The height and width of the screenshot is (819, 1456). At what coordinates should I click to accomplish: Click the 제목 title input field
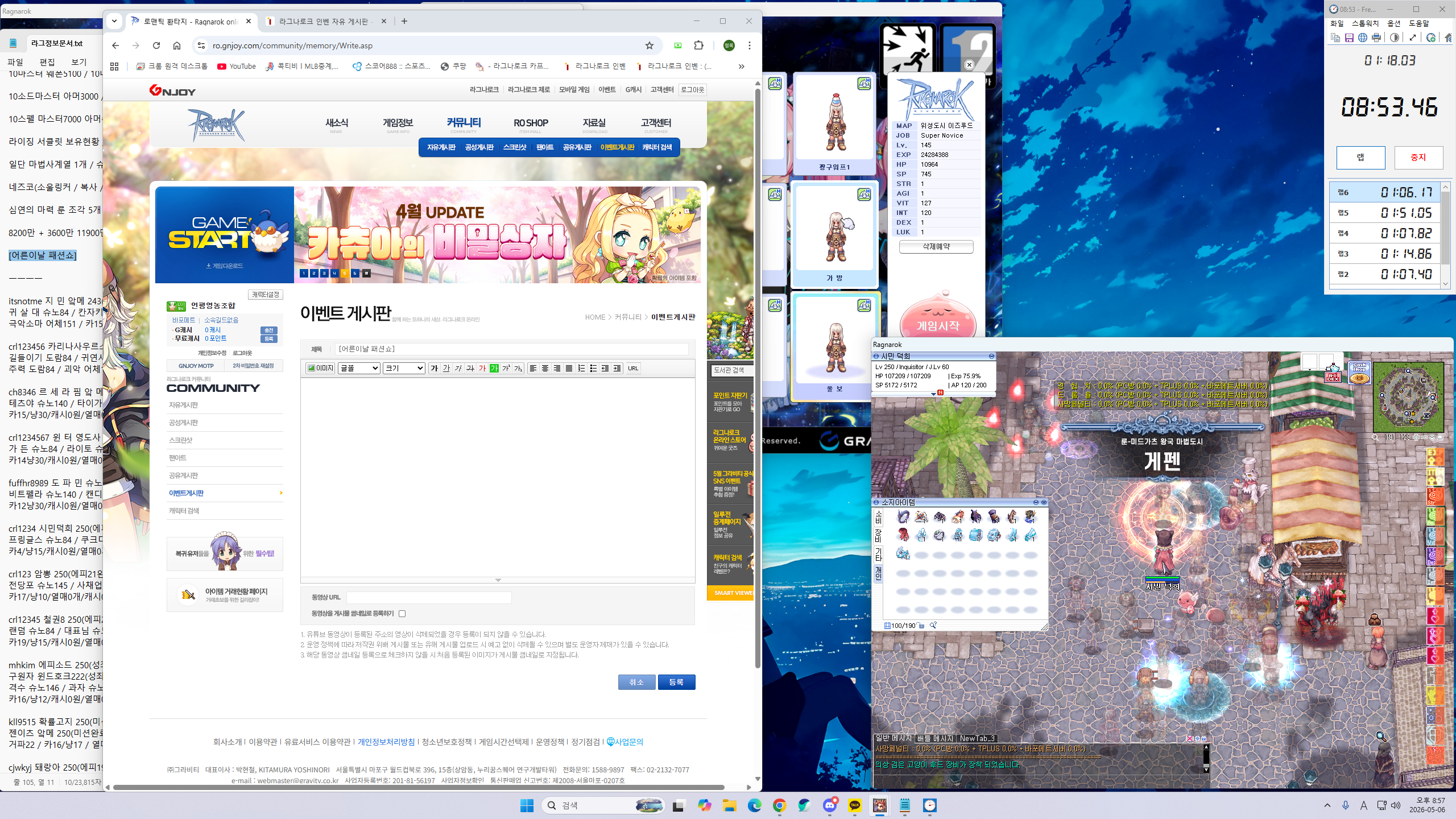pos(512,349)
